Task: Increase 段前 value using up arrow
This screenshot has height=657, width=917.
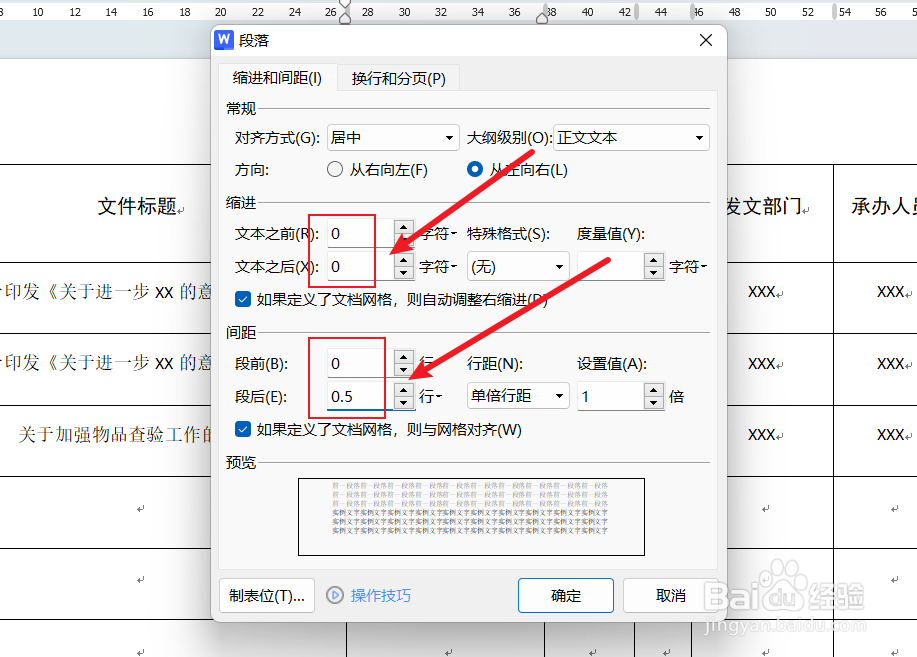Action: [x=404, y=357]
